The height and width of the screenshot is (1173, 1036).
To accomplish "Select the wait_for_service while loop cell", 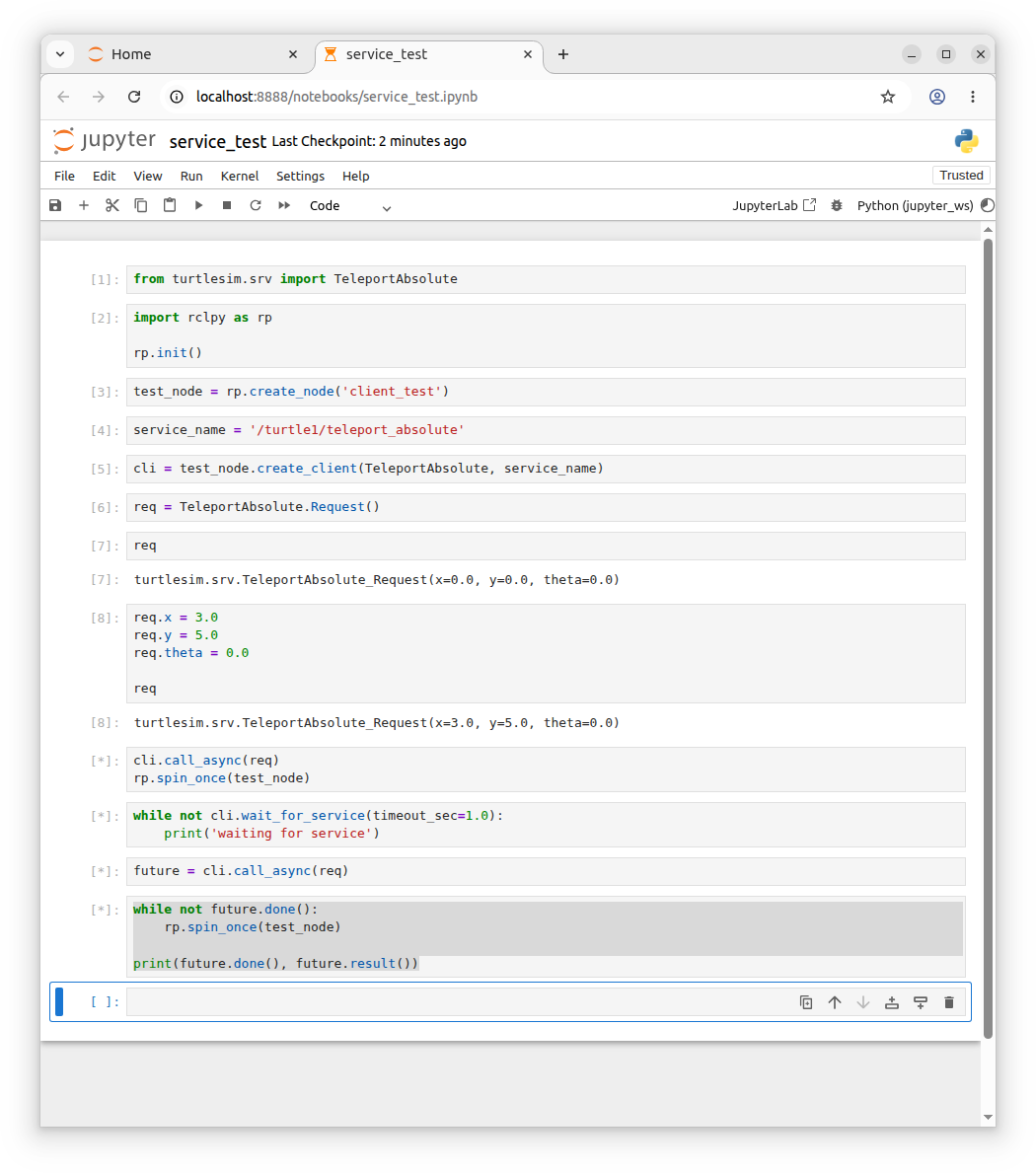I will (546, 825).
